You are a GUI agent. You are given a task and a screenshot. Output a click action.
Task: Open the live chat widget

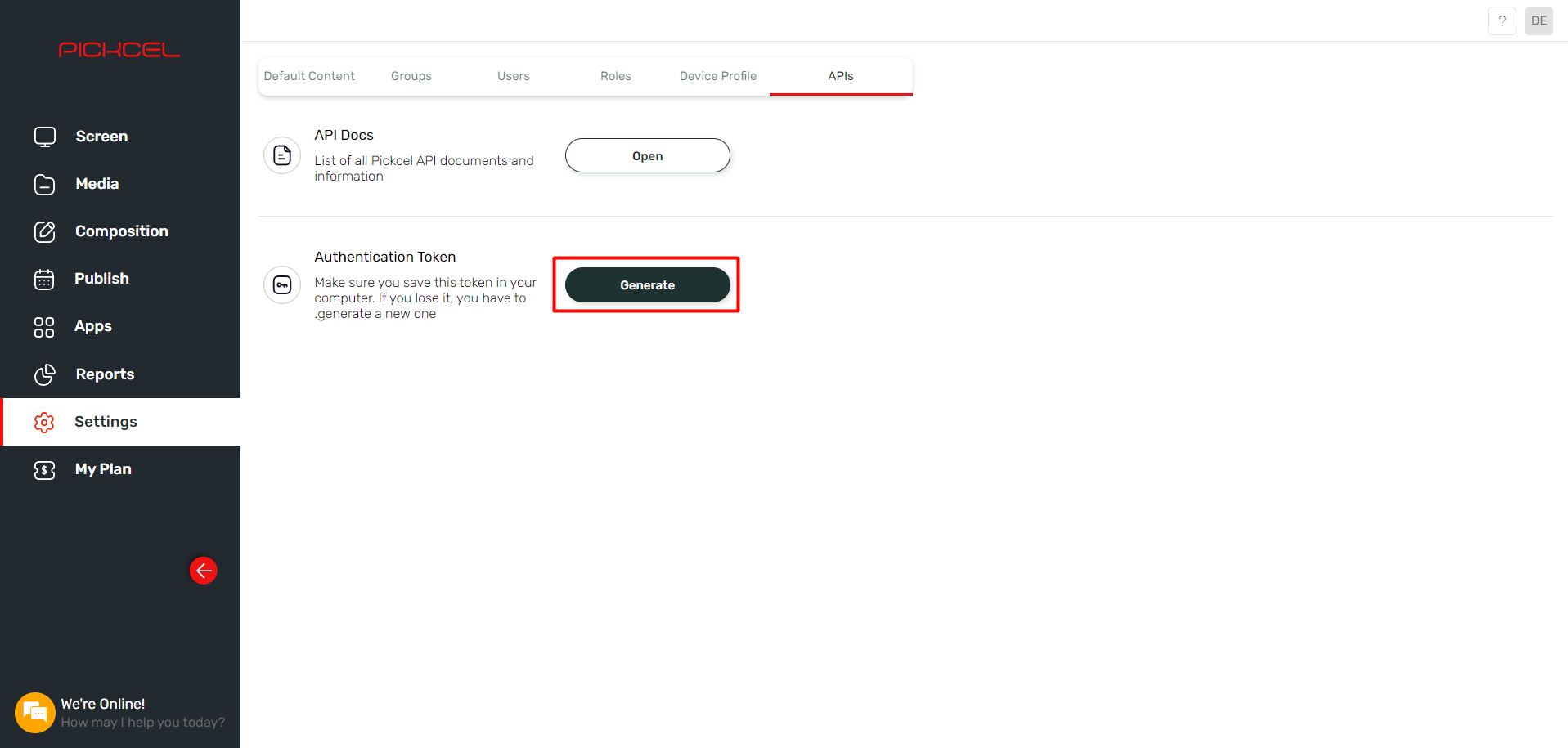point(34,712)
